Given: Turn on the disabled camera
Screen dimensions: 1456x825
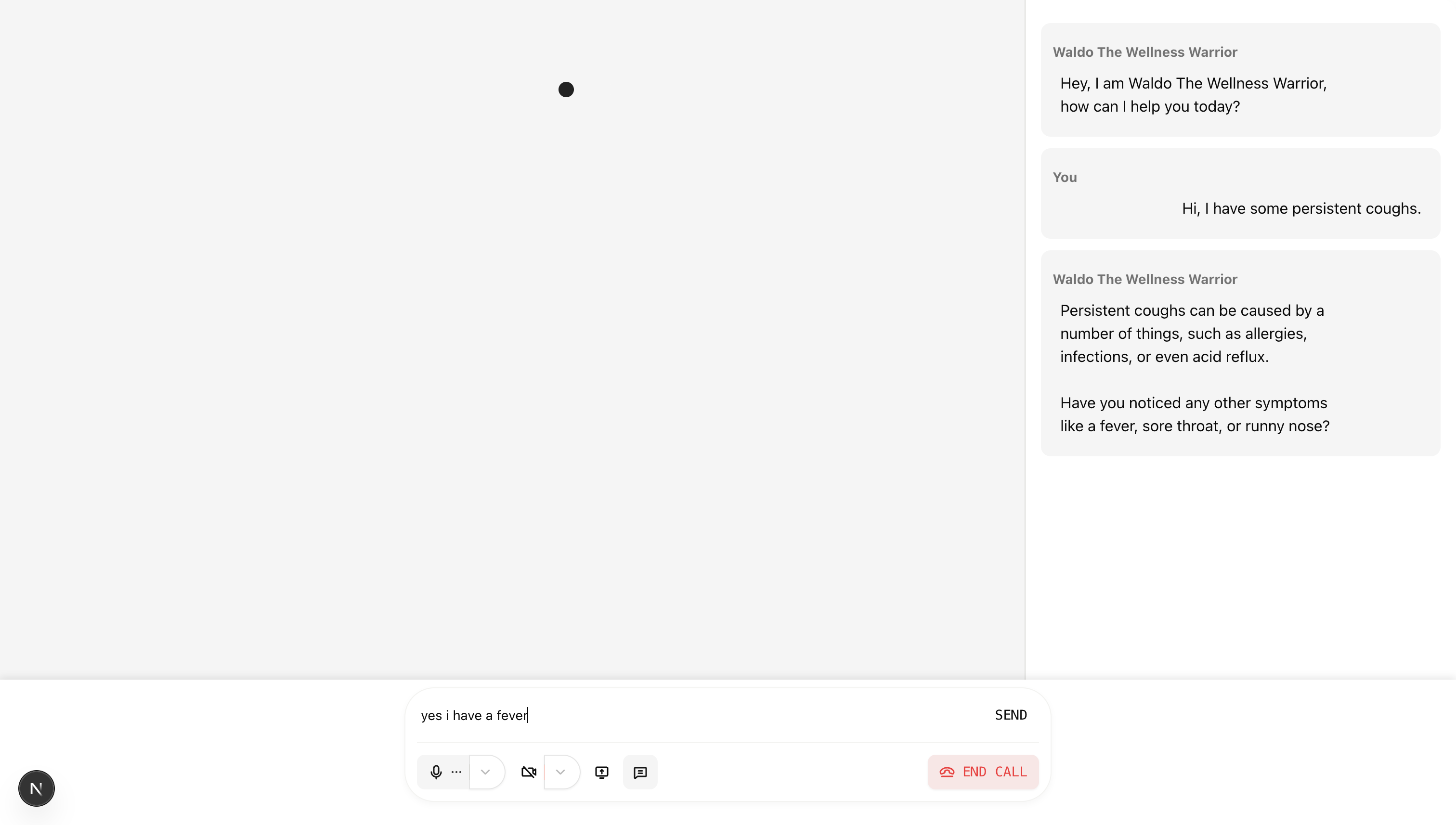Looking at the screenshot, I should tap(528, 772).
